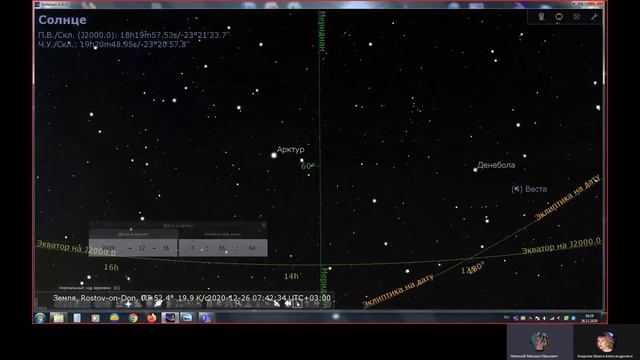The width and height of the screenshot is (640, 360).
Task: Click the year field showing 2020
Action: click(109, 248)
